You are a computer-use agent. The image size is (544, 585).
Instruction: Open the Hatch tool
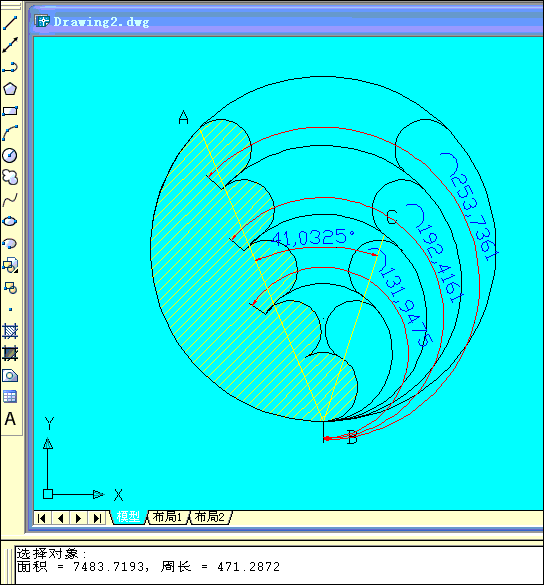(10, 331)
